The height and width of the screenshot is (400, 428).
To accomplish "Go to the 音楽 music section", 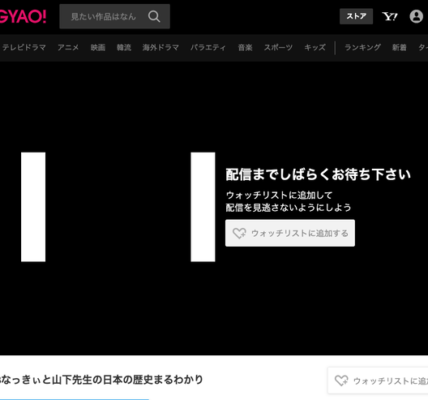I will pos(245,48).
